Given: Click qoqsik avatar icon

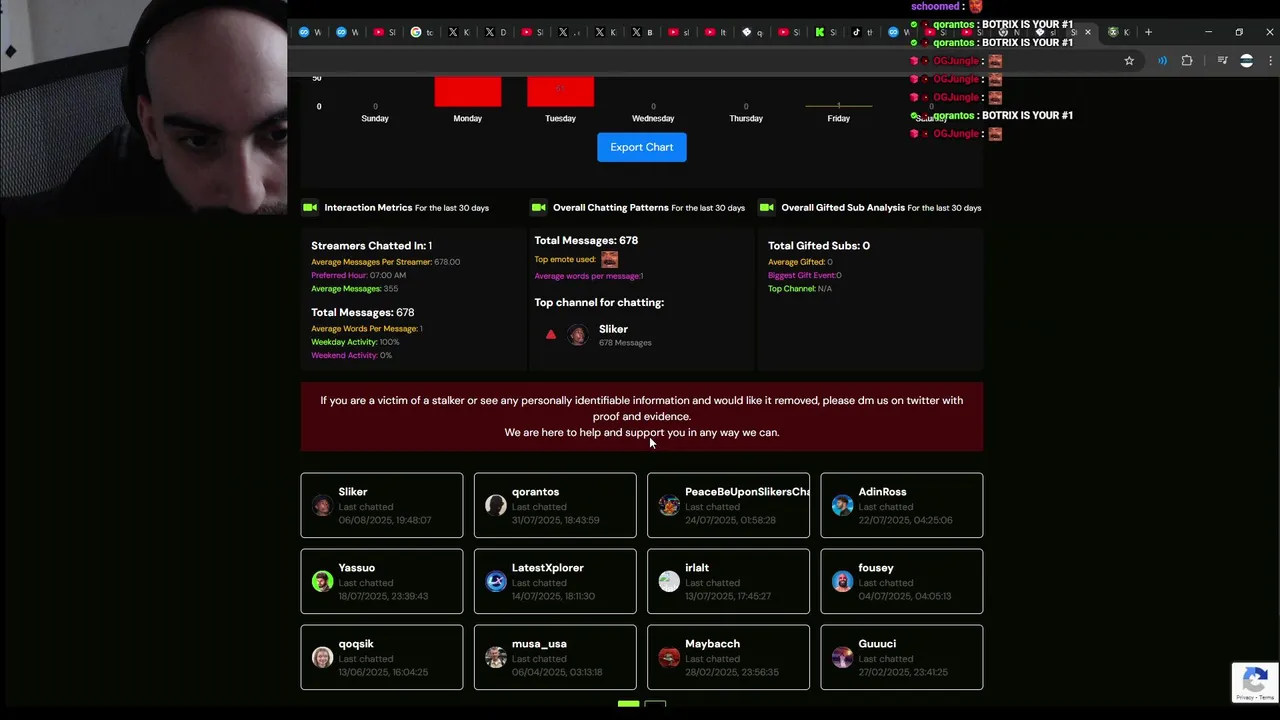Looking at the screenshot, I should coord(322,657).
